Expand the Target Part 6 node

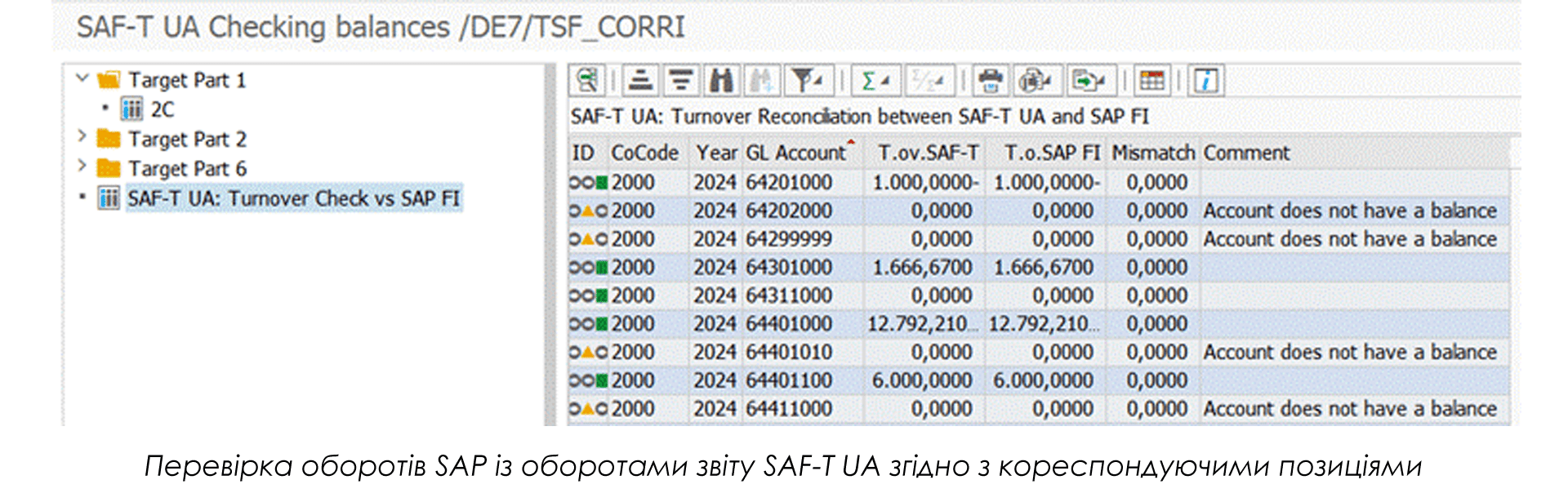pos(82,167)
